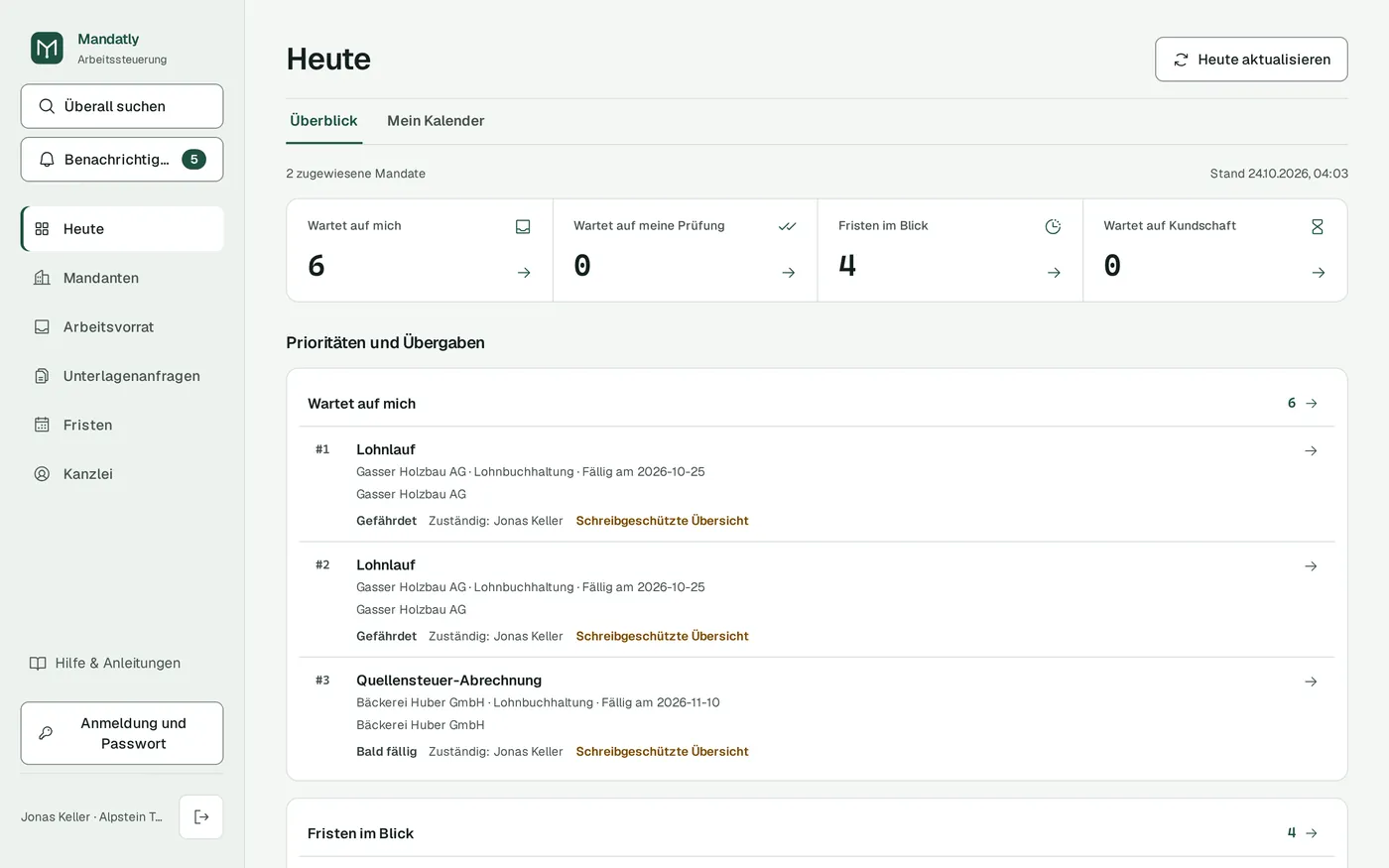Click Jonas Keller · Alpstein user label
1389x868 pixels.
91,817
